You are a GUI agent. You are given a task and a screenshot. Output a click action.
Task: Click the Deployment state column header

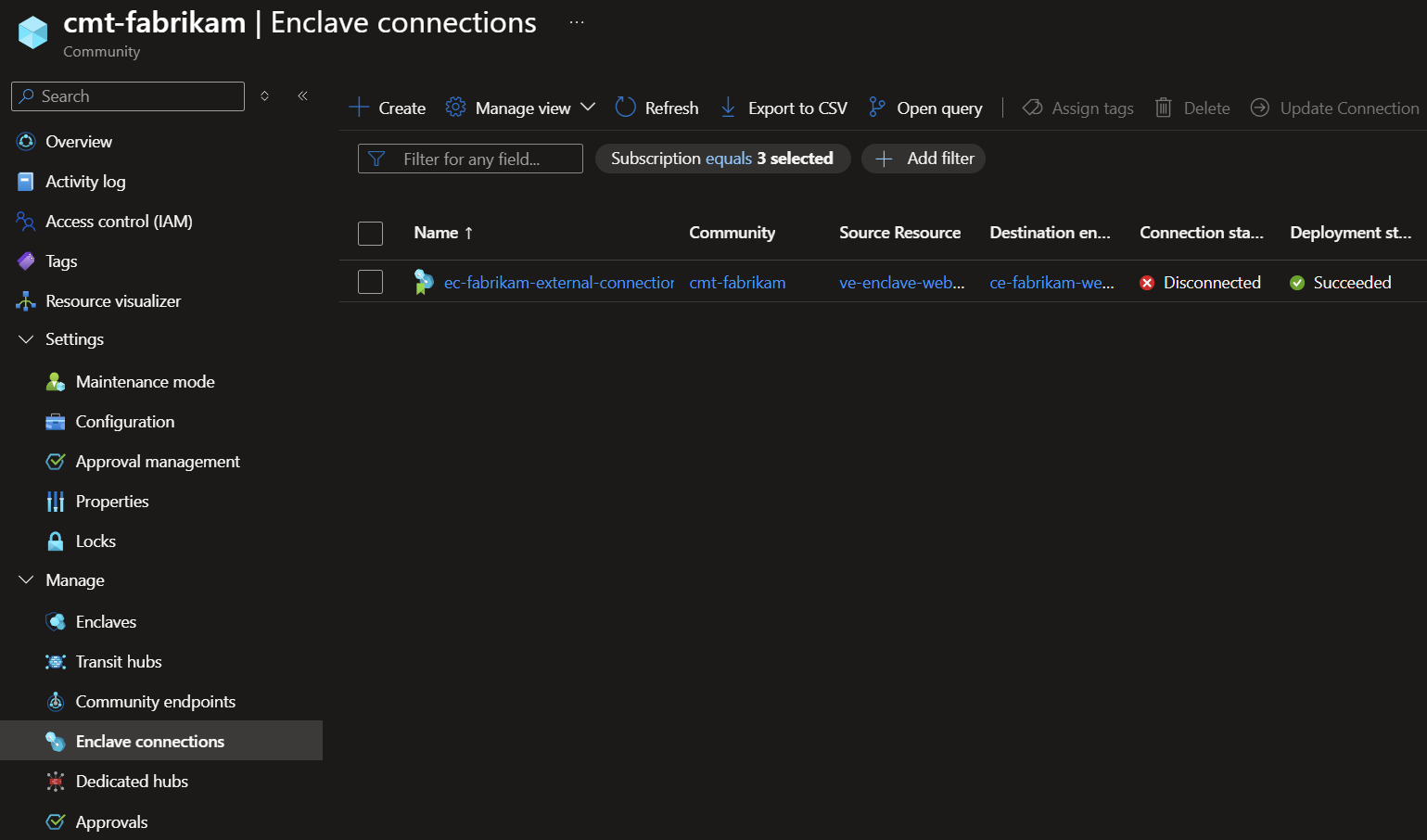(x=1351, y=233)
